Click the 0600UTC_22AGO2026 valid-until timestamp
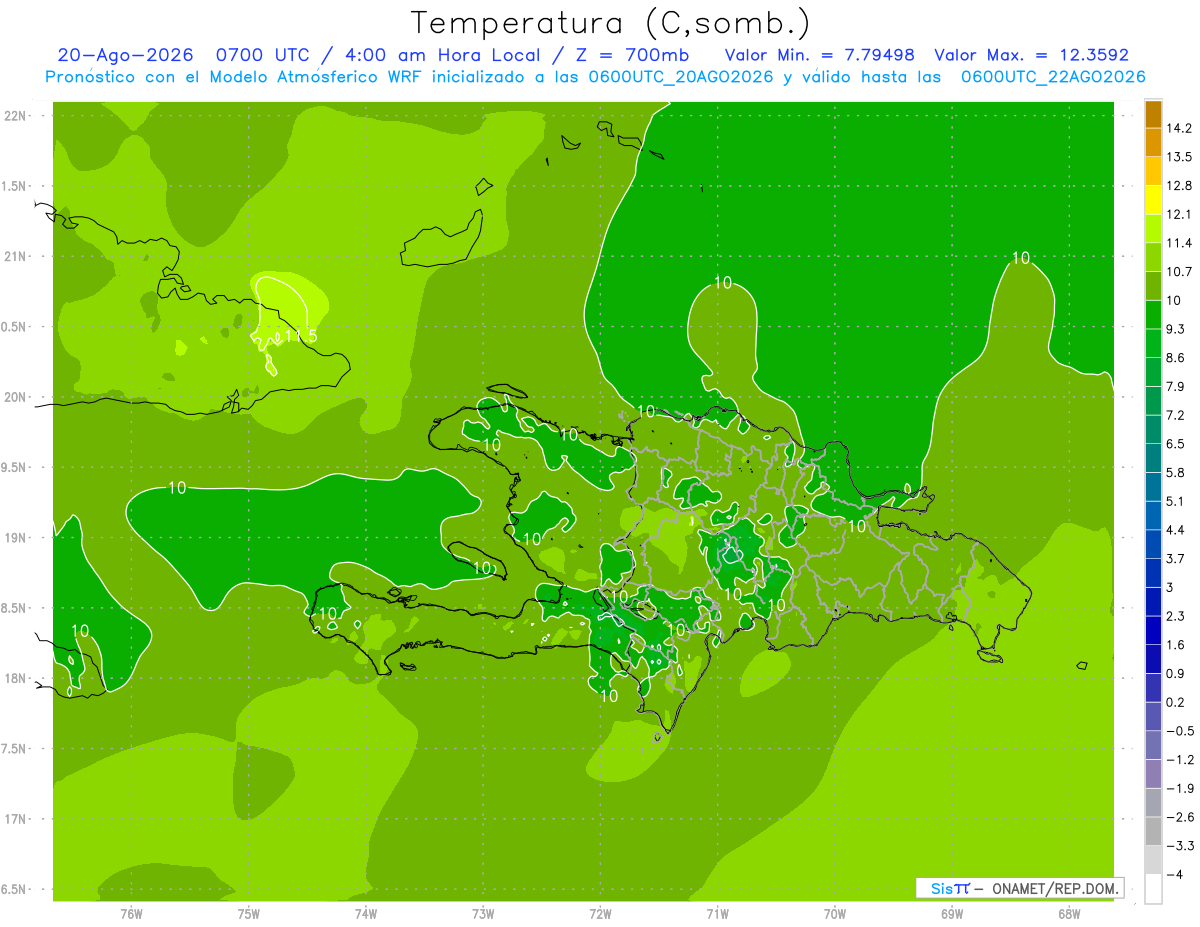The width and height of the screenshot is (1200, 927). (1053, 77)
